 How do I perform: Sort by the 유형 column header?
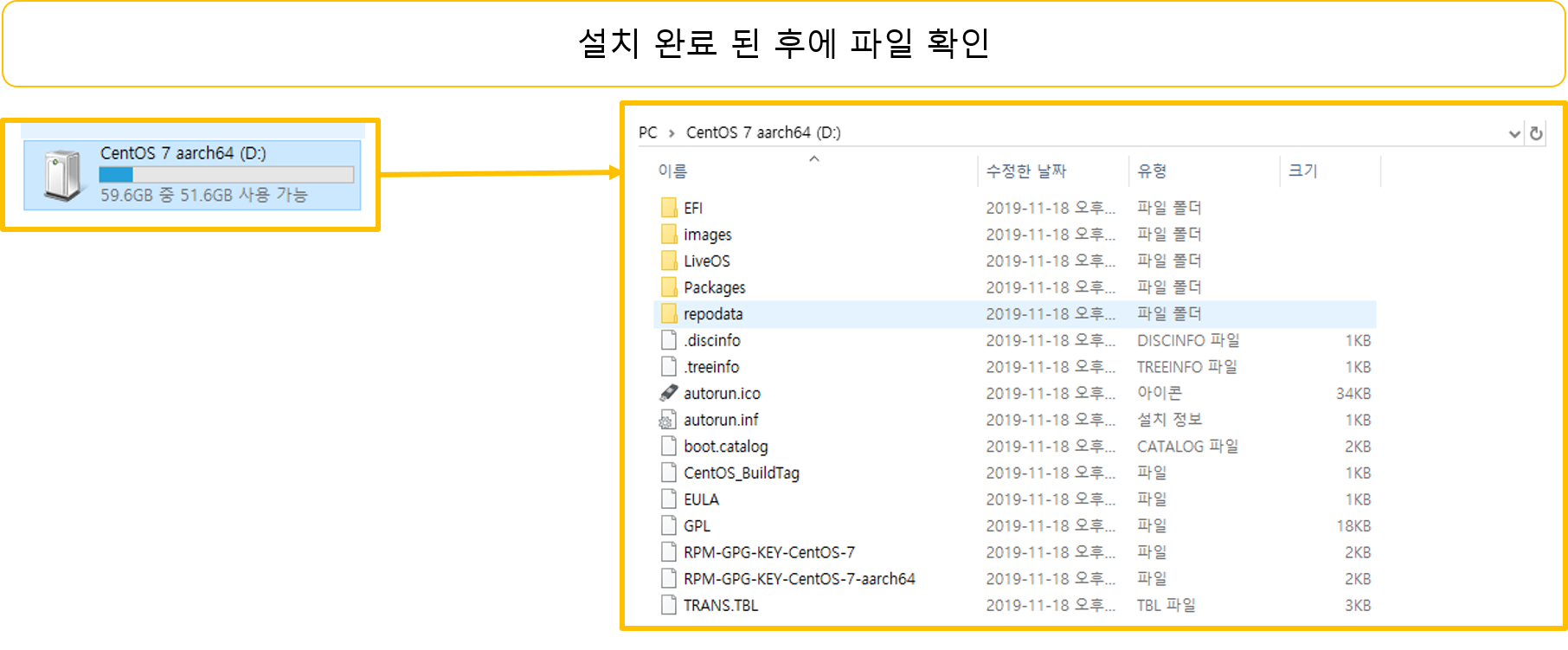[x=1152, y=171]
